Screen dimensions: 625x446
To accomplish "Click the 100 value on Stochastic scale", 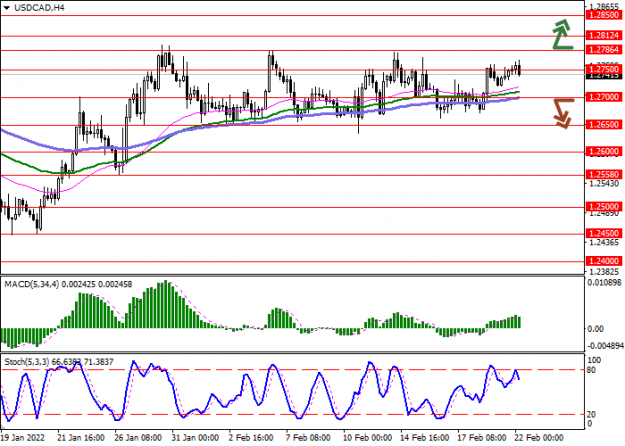I will [594, 360].
